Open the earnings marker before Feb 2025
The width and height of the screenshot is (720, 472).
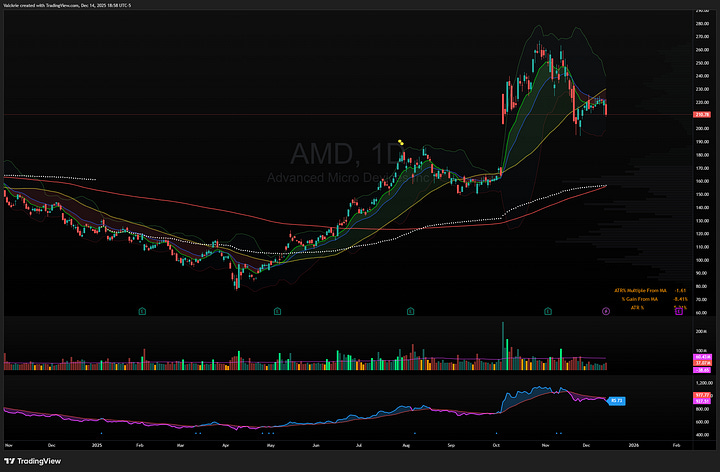pyautogui.click(x=142, y=311)
